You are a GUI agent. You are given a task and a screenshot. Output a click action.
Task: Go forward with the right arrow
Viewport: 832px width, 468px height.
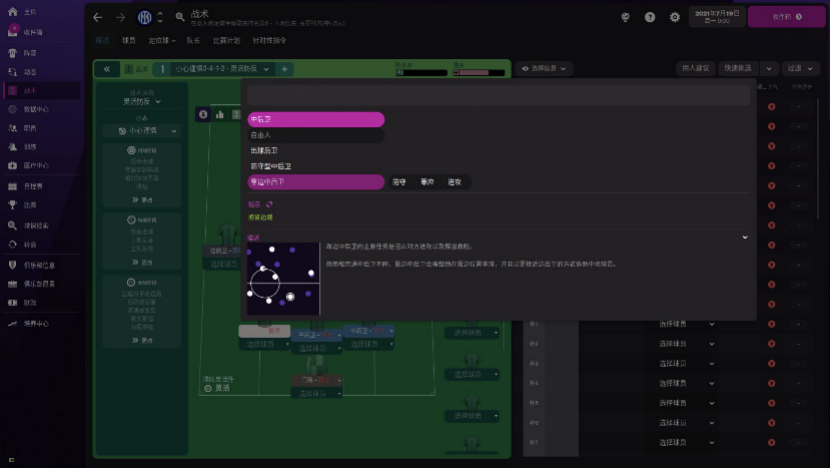(120, 18)
